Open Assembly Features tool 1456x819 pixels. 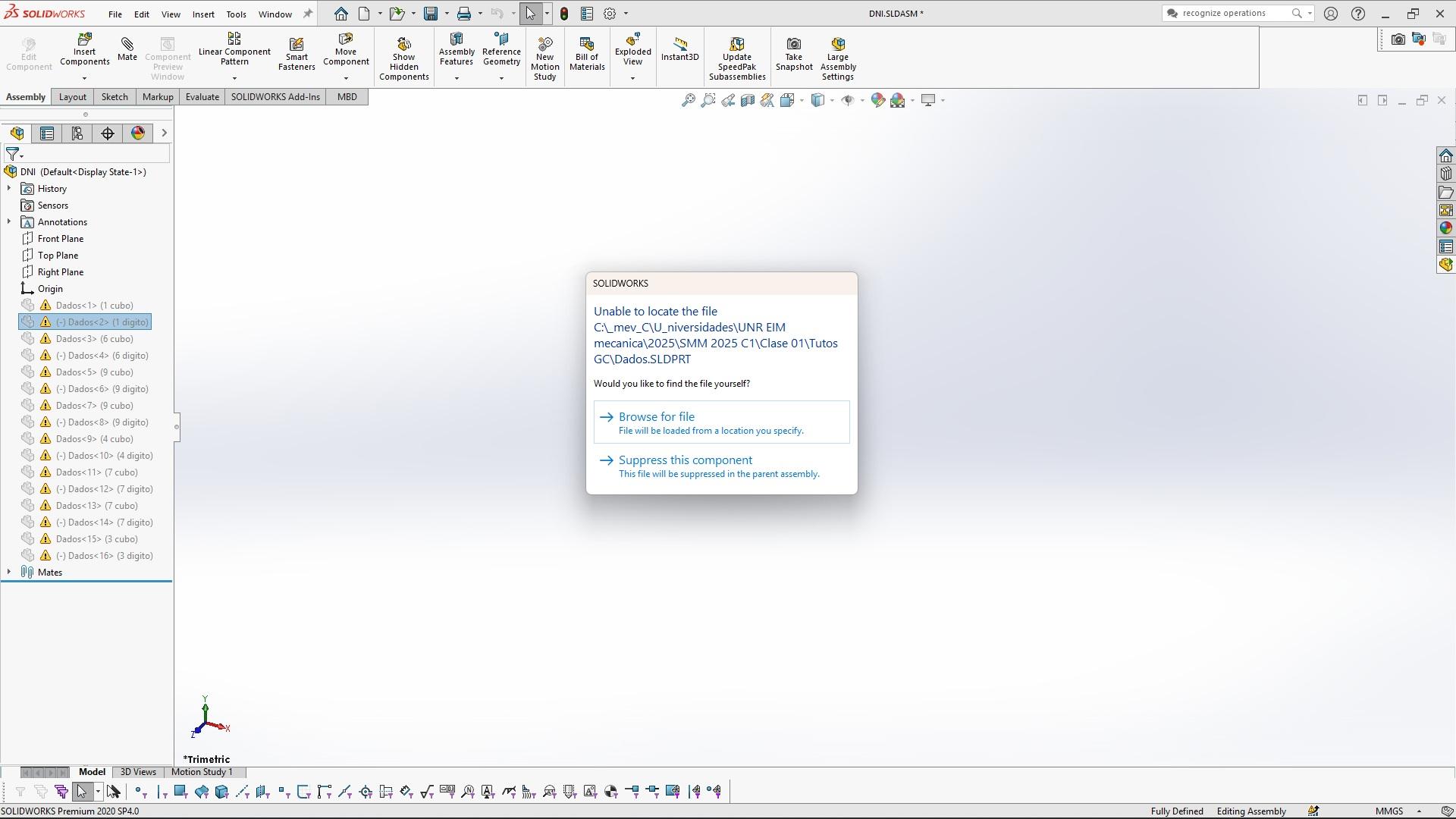(x=457, y=50)
